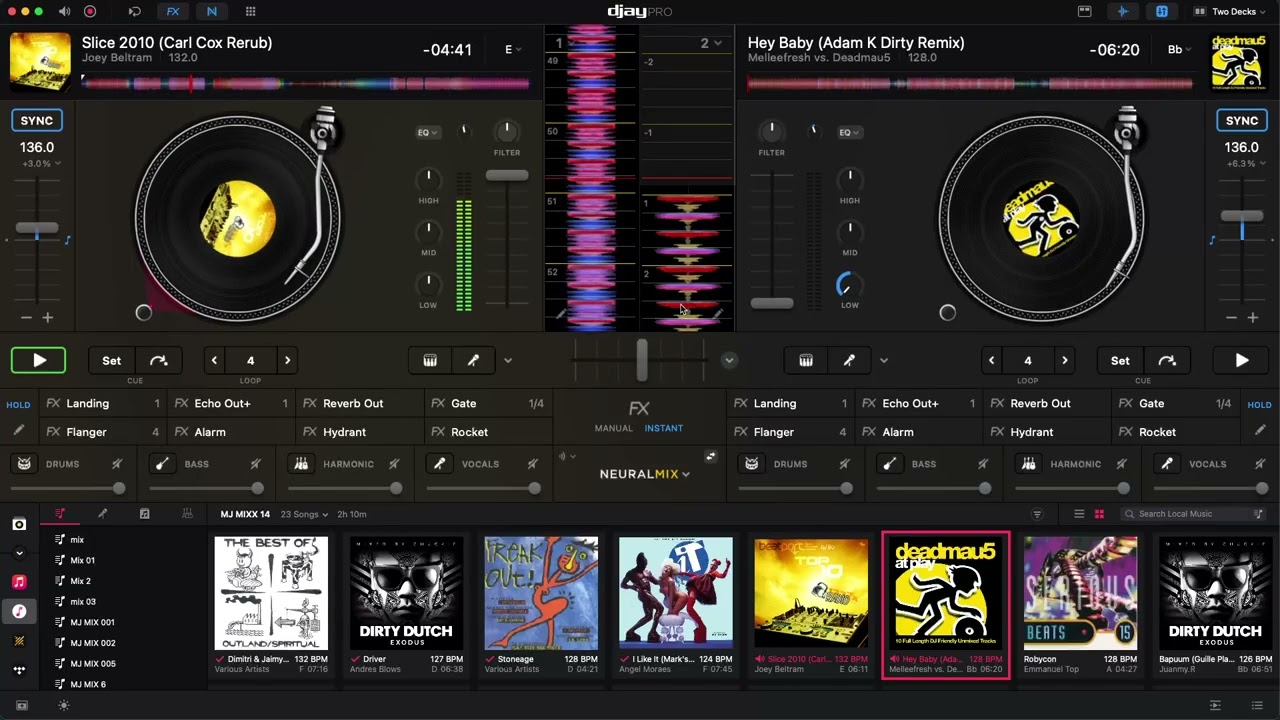Open the left deck EQ dropdown

click(x=428, y=133)
